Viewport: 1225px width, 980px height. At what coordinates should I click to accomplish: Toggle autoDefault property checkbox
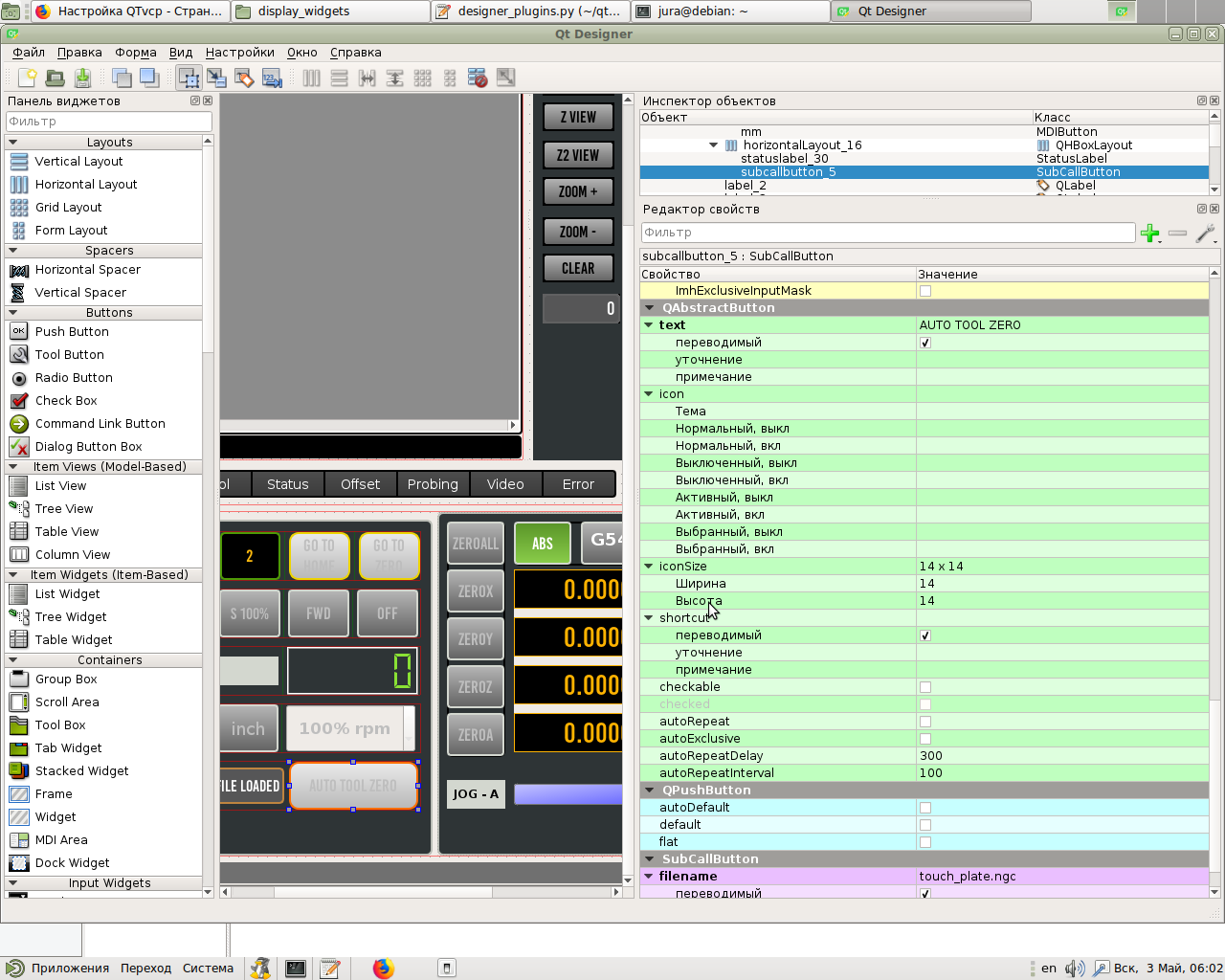[x=925, y=808]
